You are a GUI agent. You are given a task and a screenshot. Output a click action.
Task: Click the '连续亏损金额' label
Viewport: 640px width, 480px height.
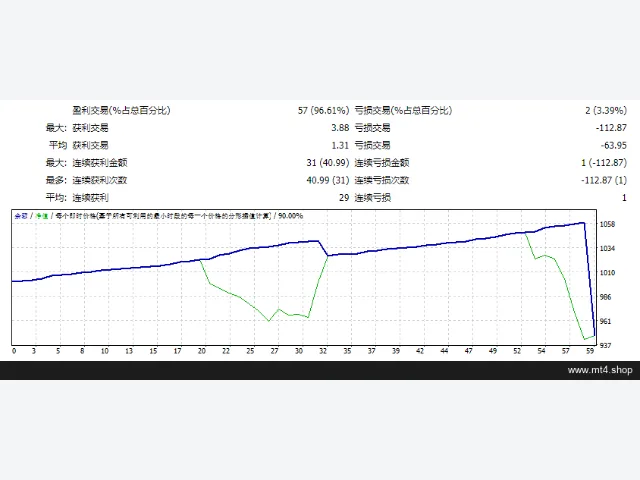click(382, 163)
